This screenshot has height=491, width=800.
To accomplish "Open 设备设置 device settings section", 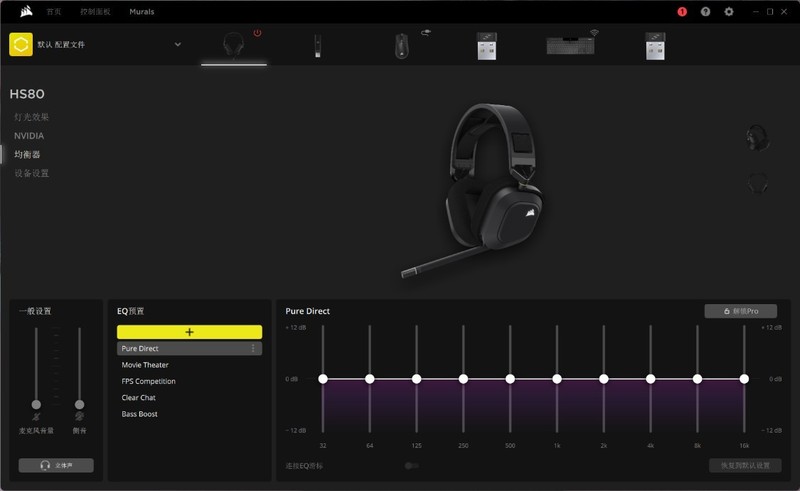I will [32, 173].
